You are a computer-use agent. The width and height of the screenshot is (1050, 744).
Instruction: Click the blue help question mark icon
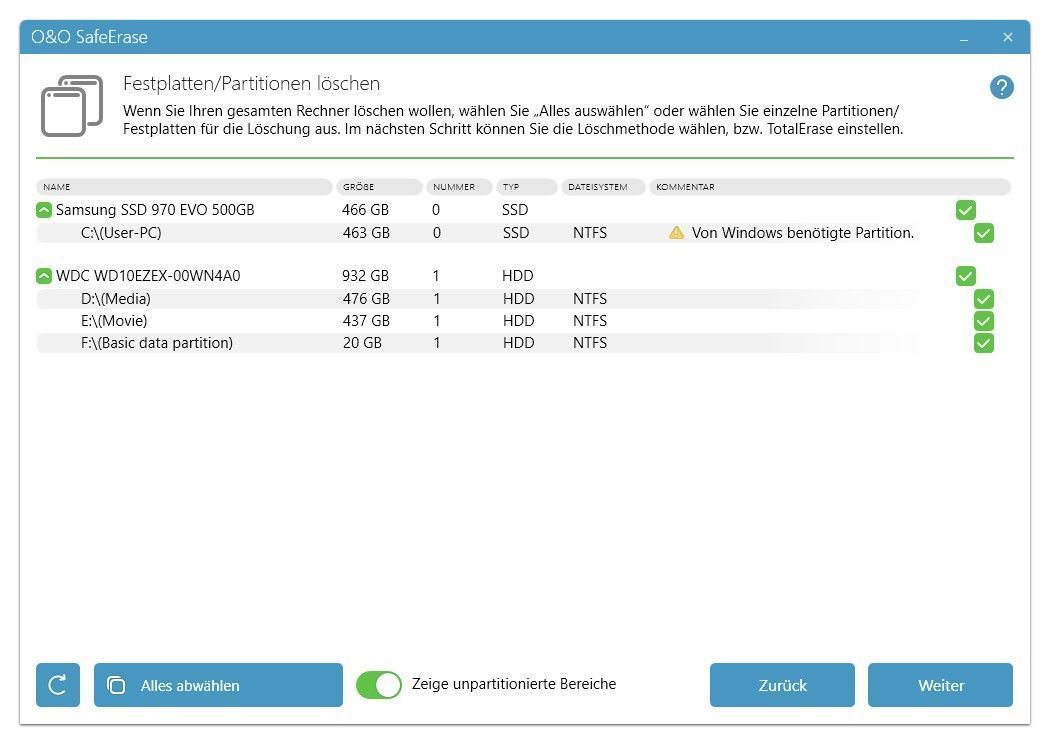[1001, 87]
